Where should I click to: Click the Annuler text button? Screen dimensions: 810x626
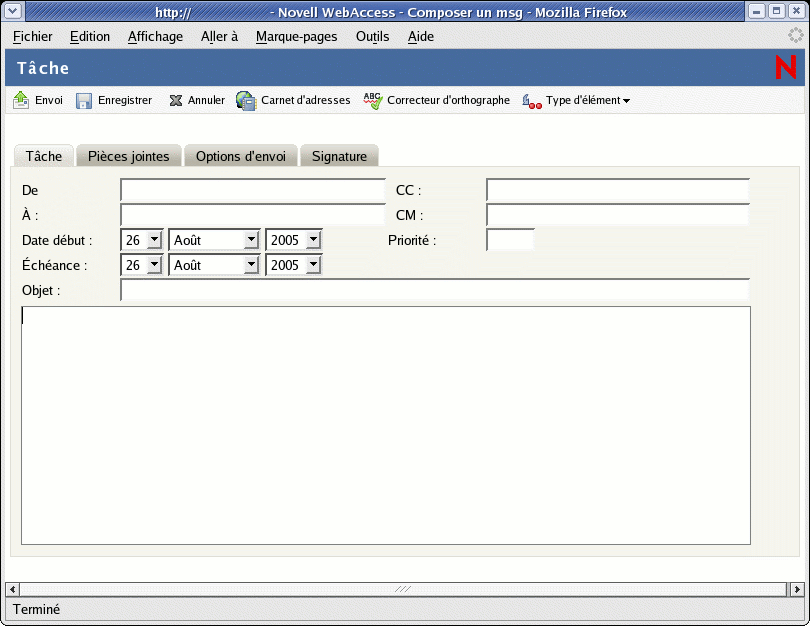(x=206, y=100)
